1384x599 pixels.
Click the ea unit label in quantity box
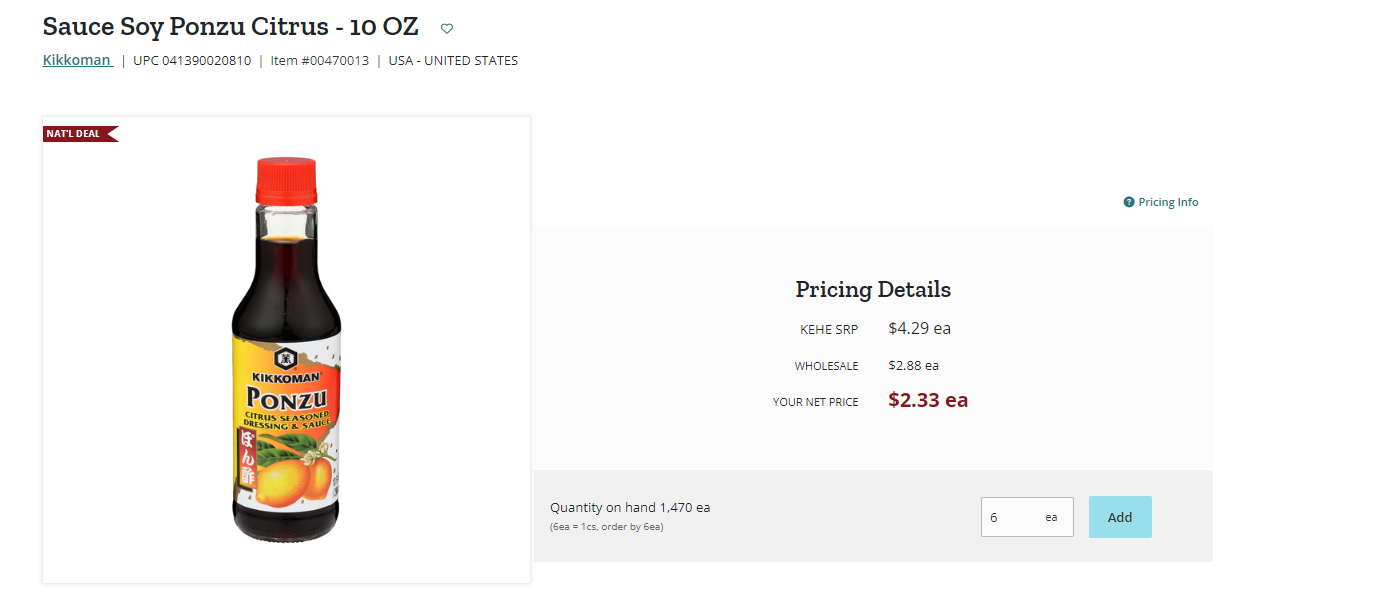coord(1051,517)
